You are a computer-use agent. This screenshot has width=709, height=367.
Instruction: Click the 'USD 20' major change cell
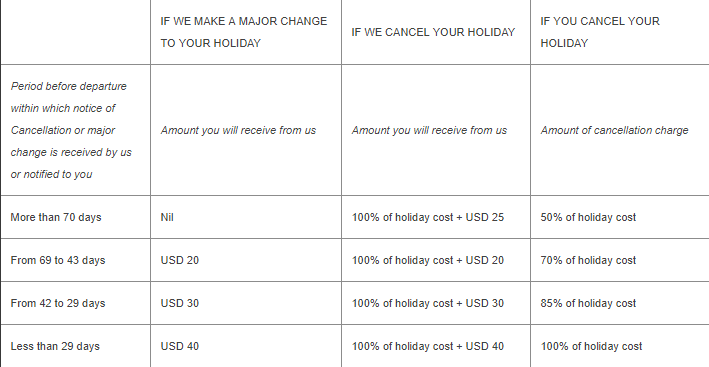click(x=180, y=260)
